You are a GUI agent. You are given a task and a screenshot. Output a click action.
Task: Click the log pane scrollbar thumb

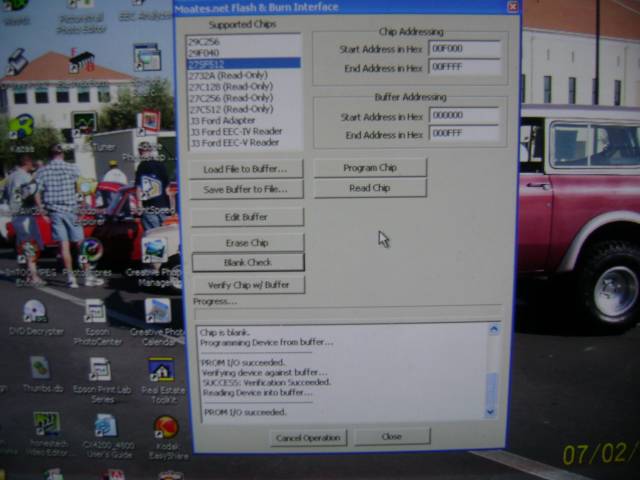pos(492,389)
